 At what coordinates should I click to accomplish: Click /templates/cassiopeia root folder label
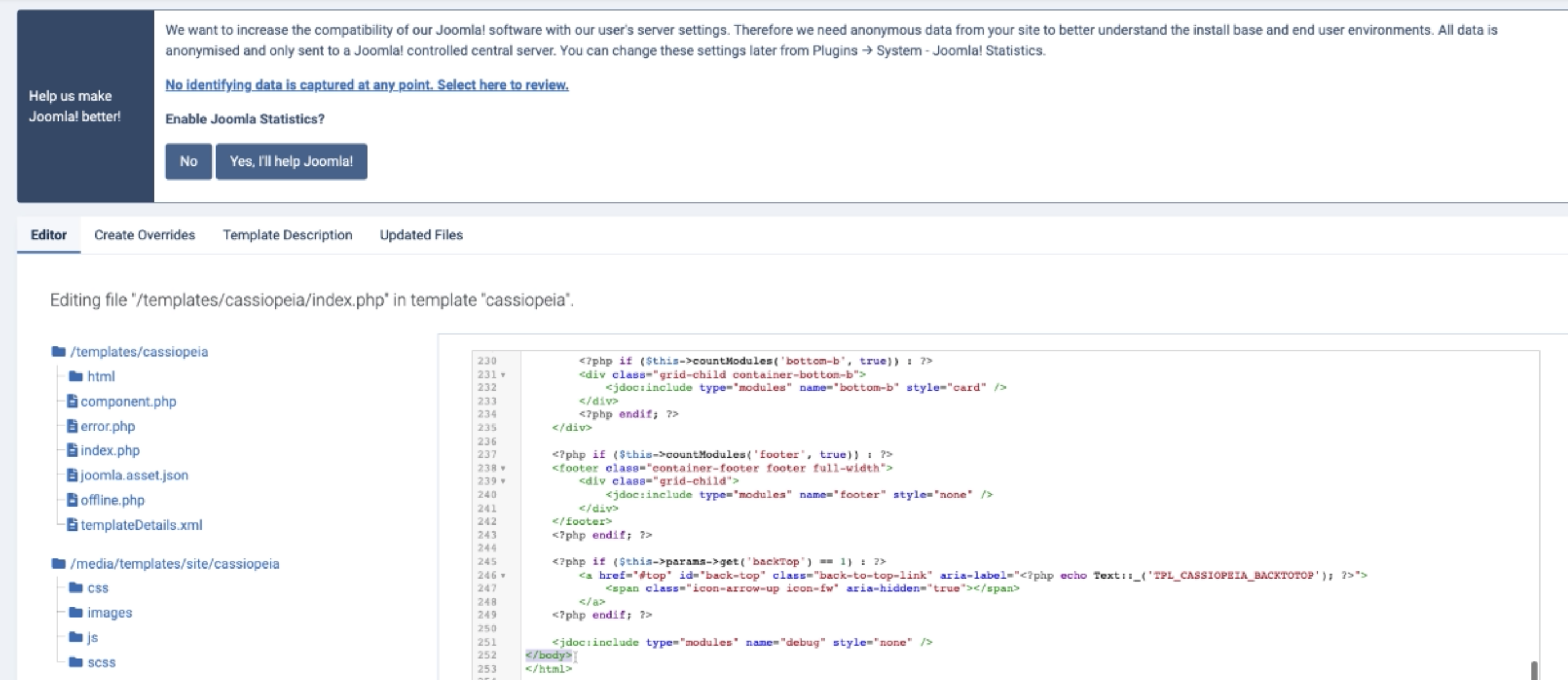[x=139, y=351]
